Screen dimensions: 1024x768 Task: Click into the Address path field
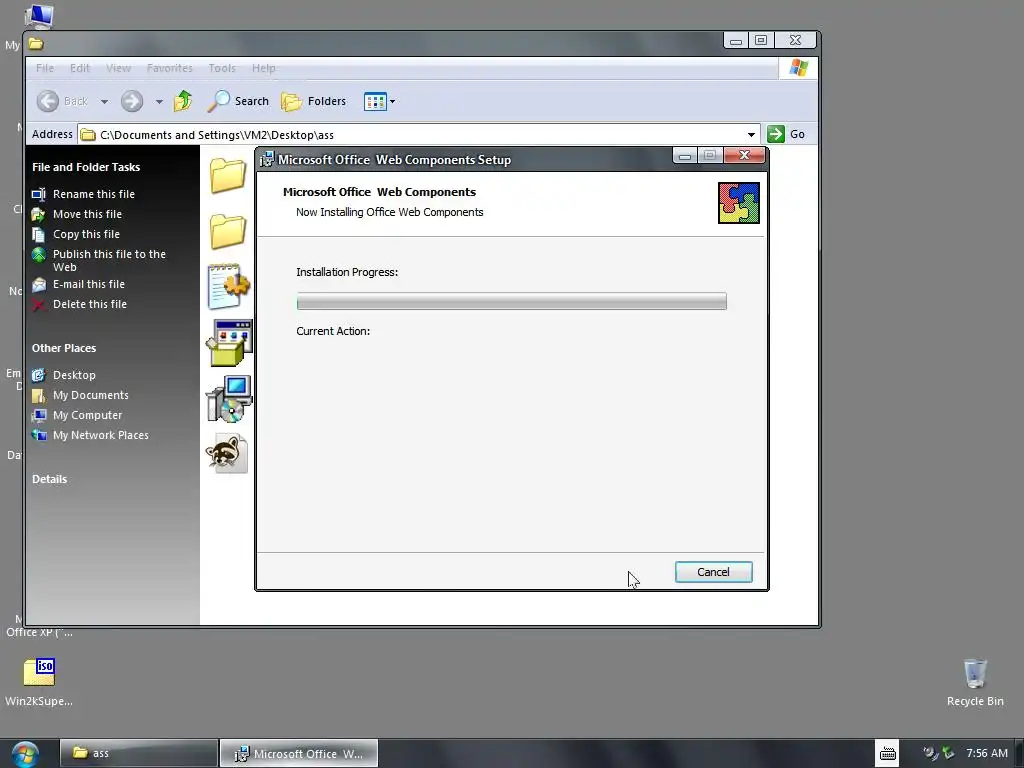[x=418, y=135]
